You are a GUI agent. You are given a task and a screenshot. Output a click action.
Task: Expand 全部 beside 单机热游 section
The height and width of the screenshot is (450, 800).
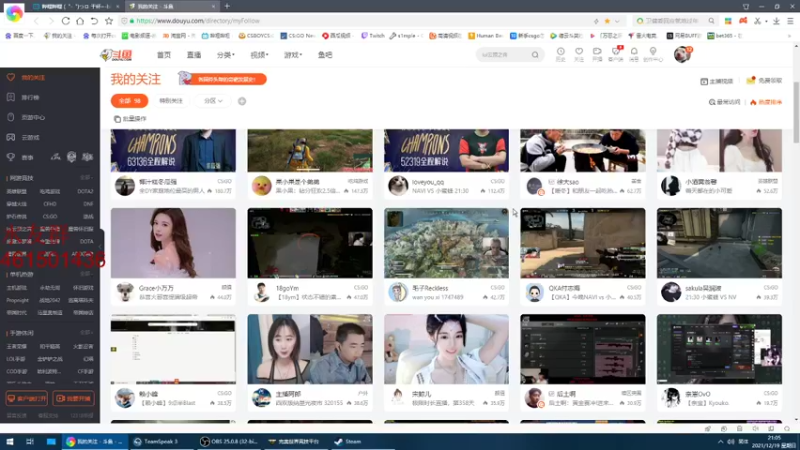[86, 274]
